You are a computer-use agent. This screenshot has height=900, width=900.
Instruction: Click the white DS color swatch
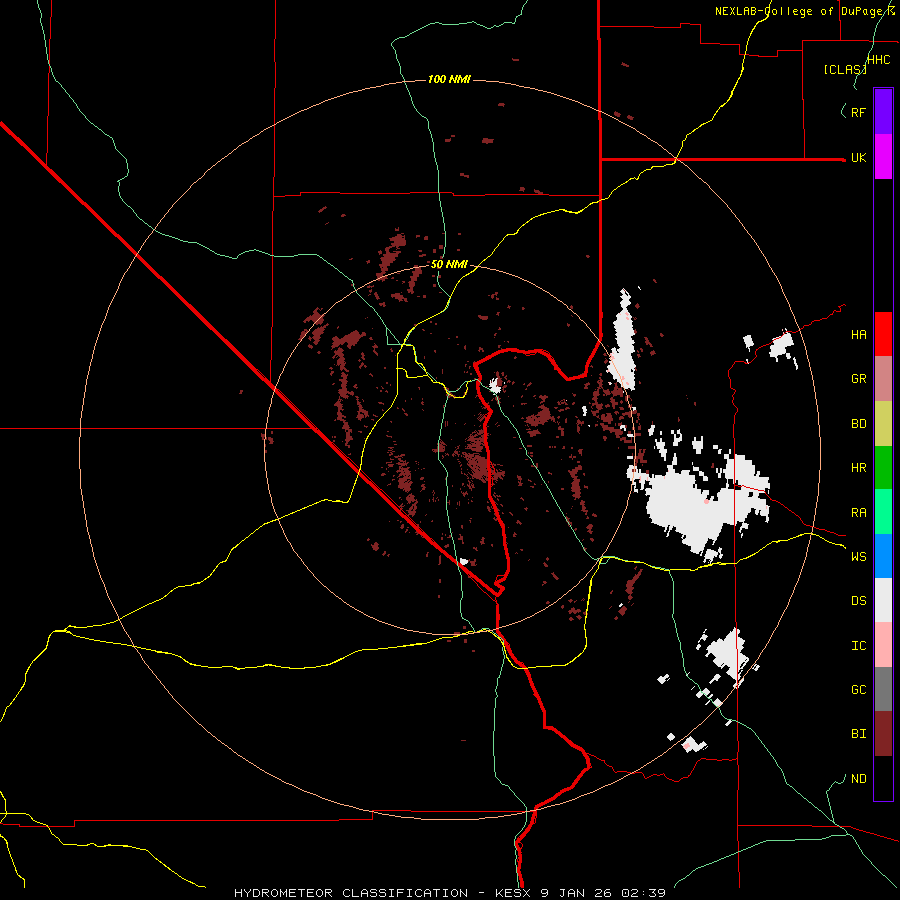point(883,600)
